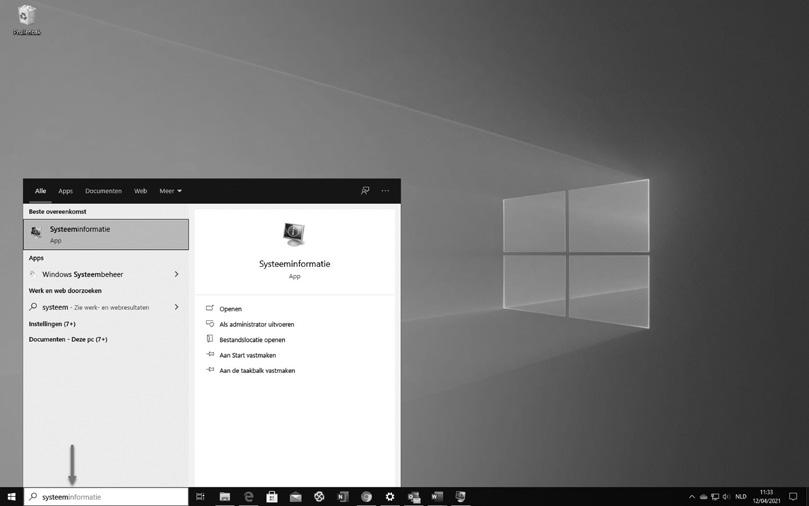Open the Documenten - Deze pc (7+) group
Viewport: 809px width, 506px height.
tap(68, 339)
